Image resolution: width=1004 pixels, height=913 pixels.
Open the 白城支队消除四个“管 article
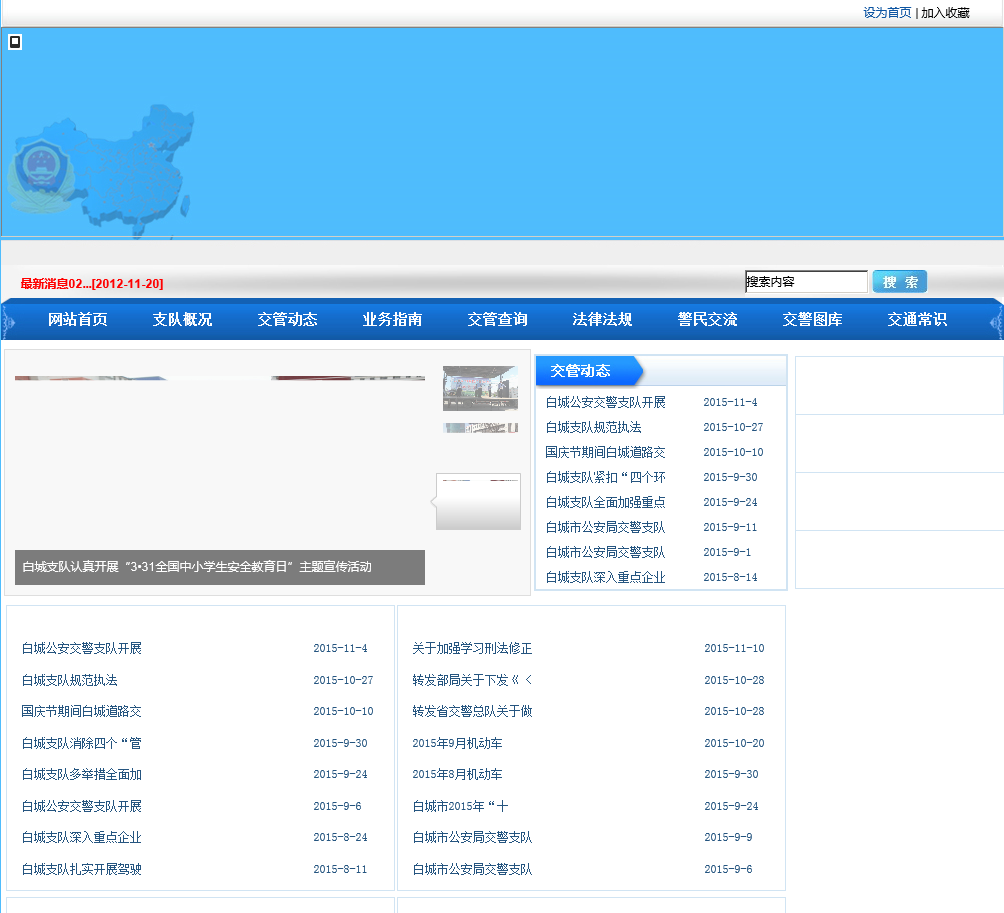tap(81, 743)
